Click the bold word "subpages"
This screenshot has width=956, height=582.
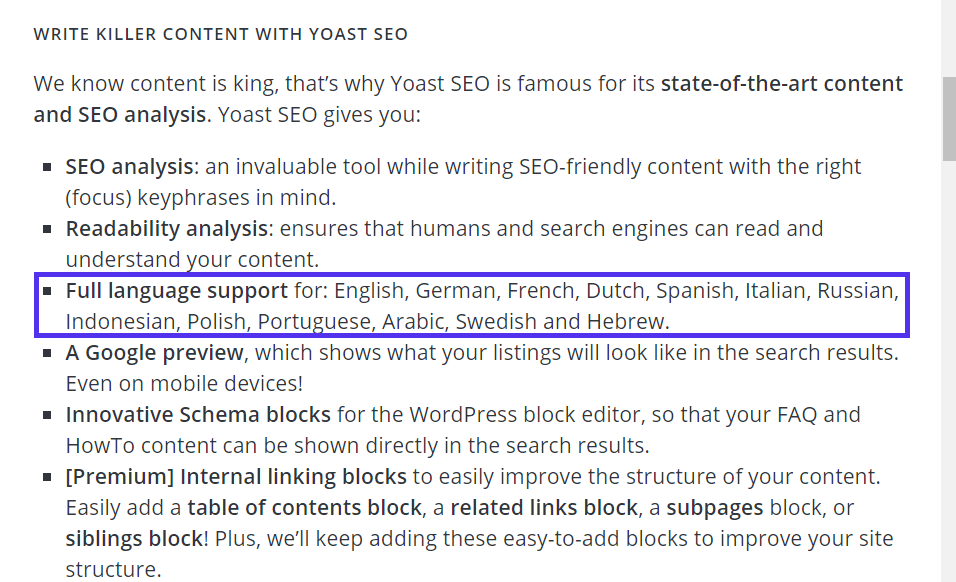(715, 508)
